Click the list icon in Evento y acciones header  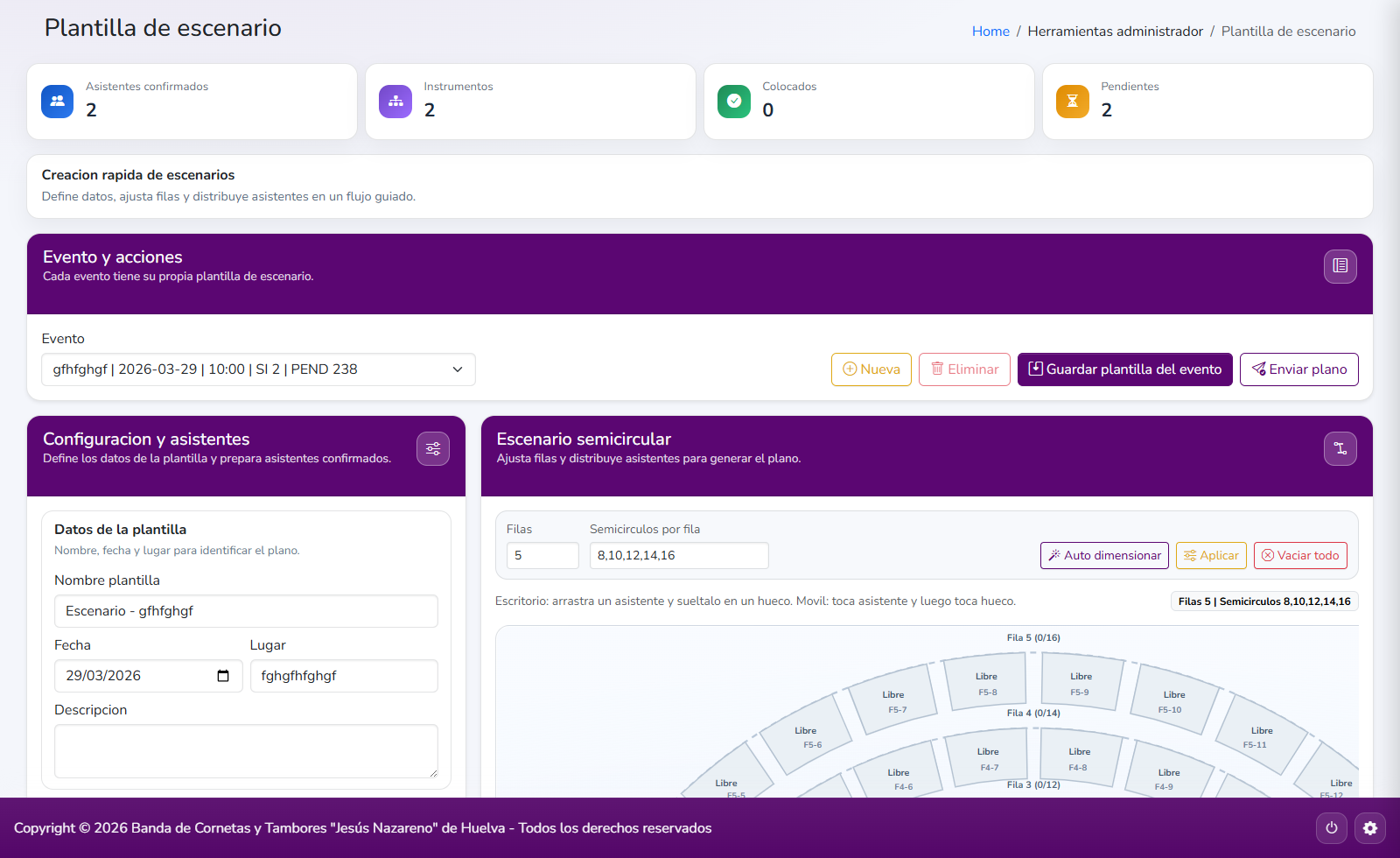(x=1340, y=266)
